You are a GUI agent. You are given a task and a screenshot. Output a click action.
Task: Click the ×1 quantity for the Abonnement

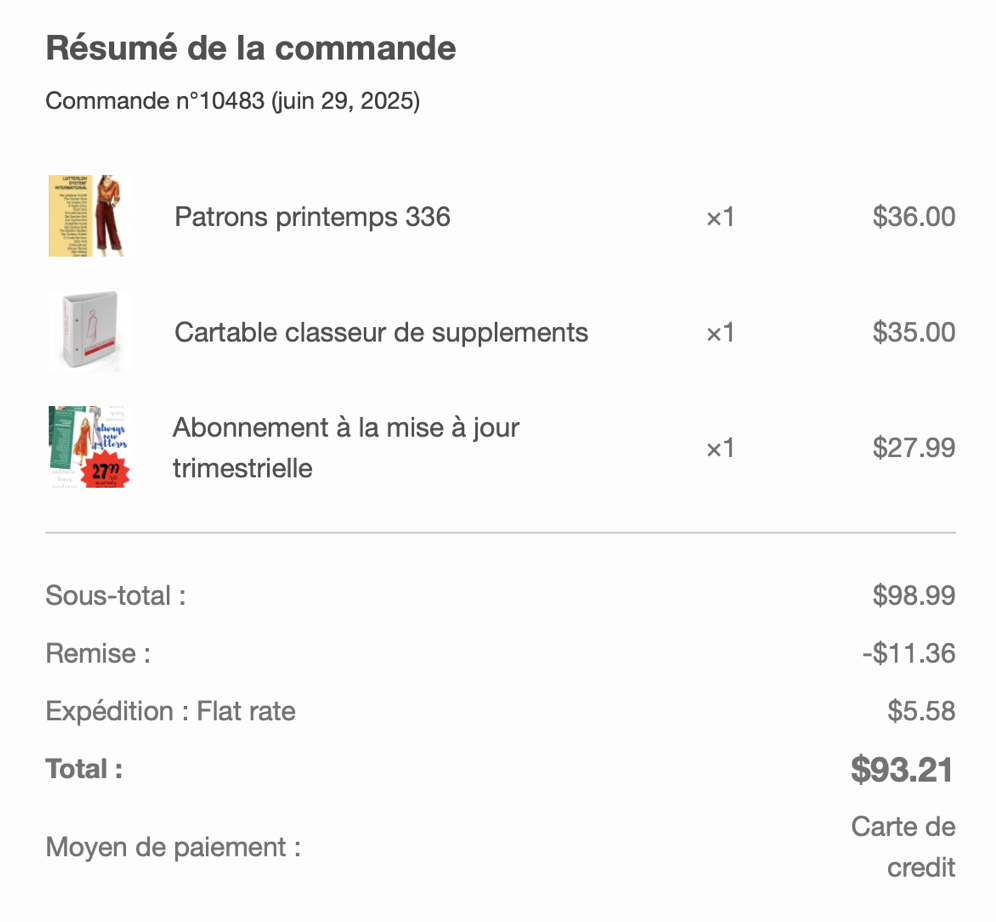pos(720,448)
